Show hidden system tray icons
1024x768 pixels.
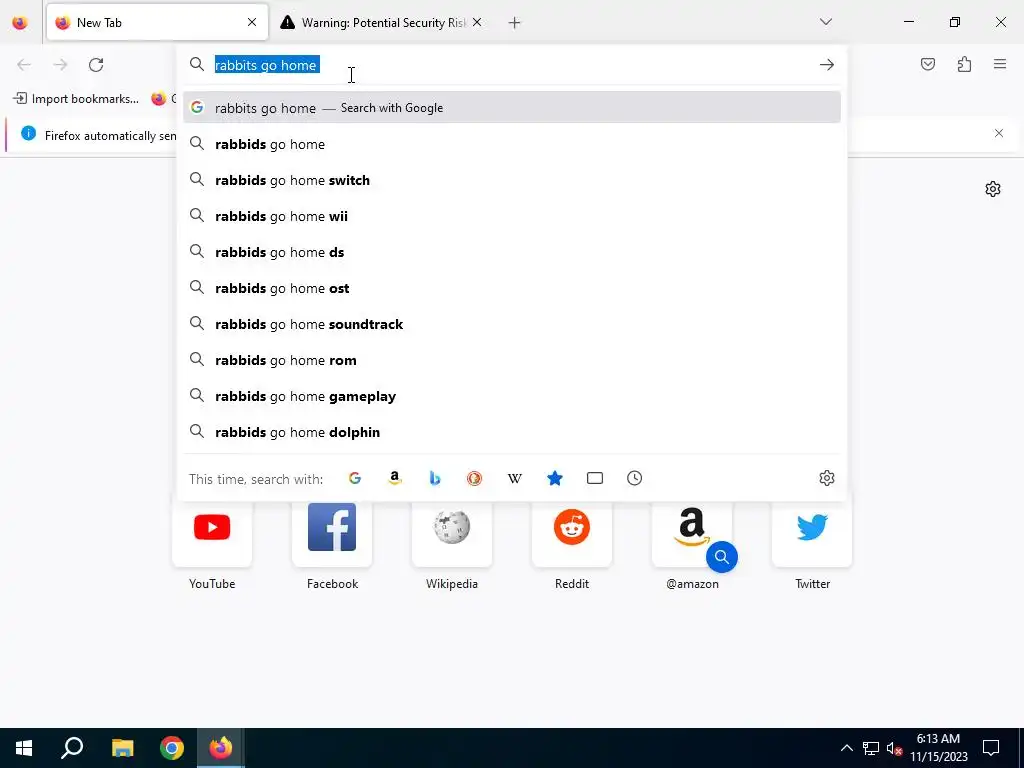[846, 748]
